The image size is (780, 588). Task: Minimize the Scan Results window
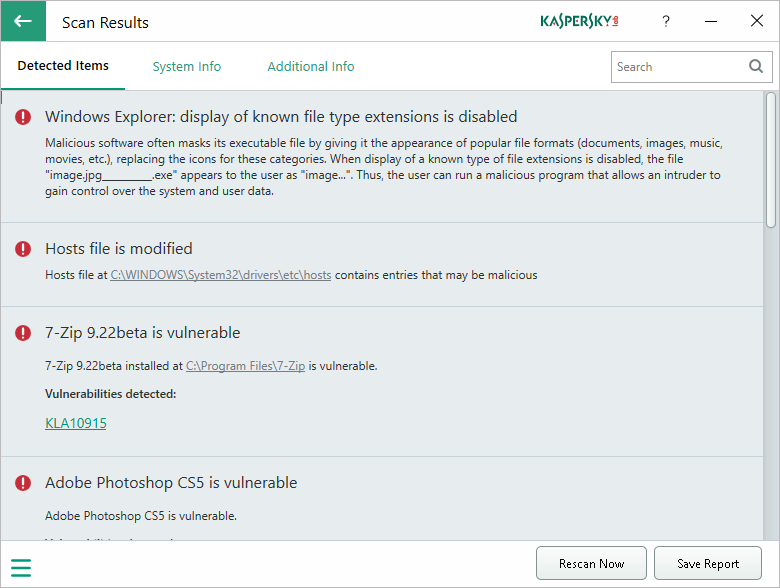[711, 21]
